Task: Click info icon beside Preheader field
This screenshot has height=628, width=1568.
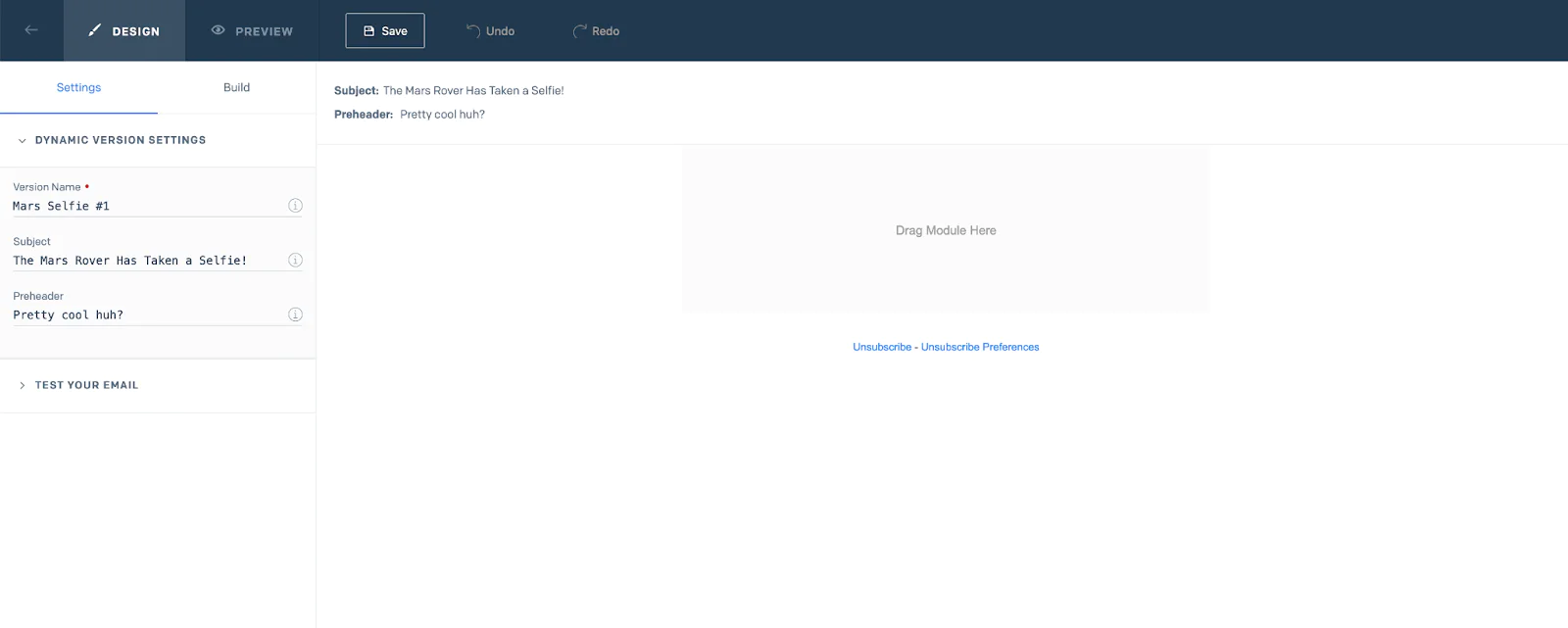Action: coord(295,314)
